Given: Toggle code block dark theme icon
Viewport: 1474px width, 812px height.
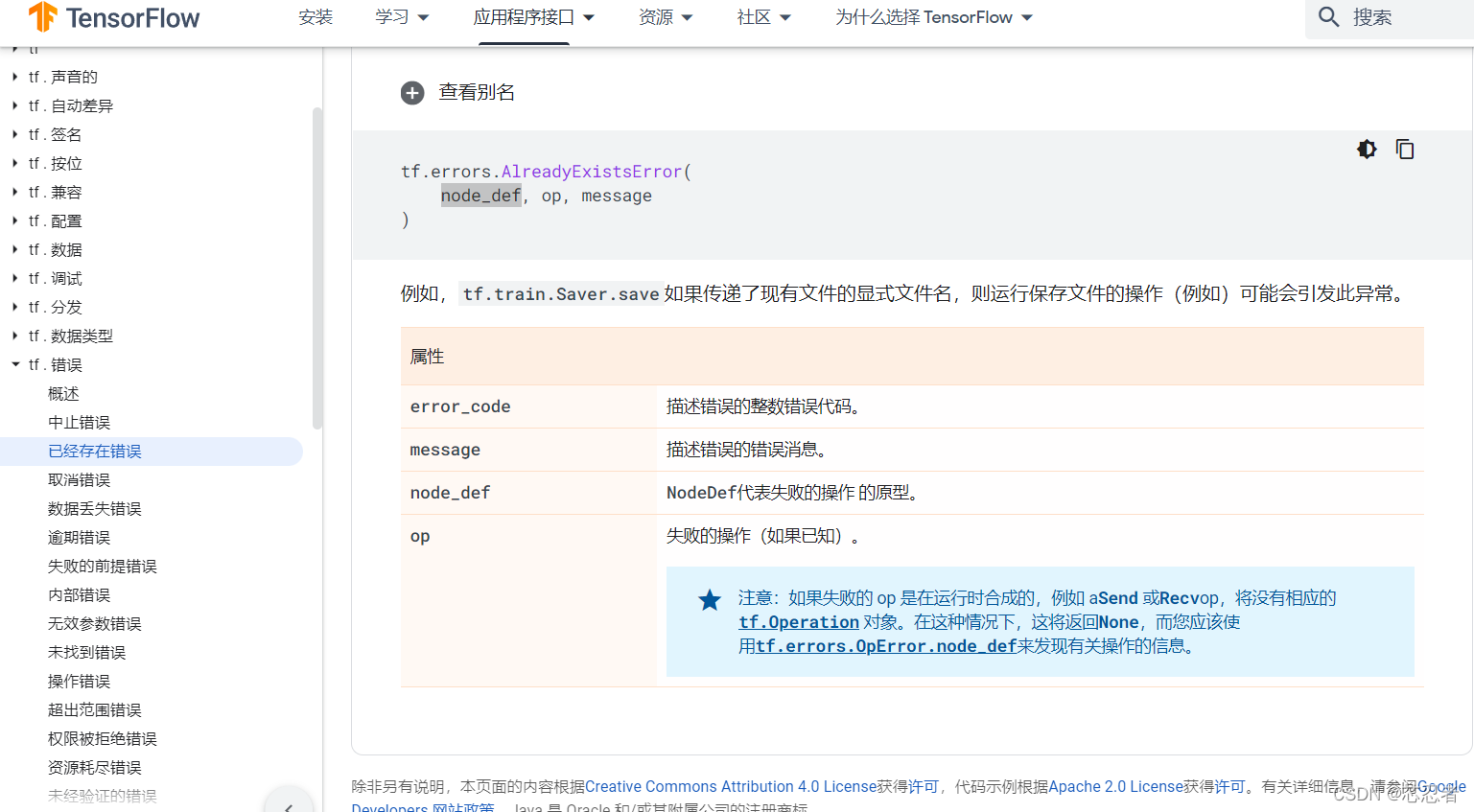Looking at the screenshot, I should [1366, 150].
